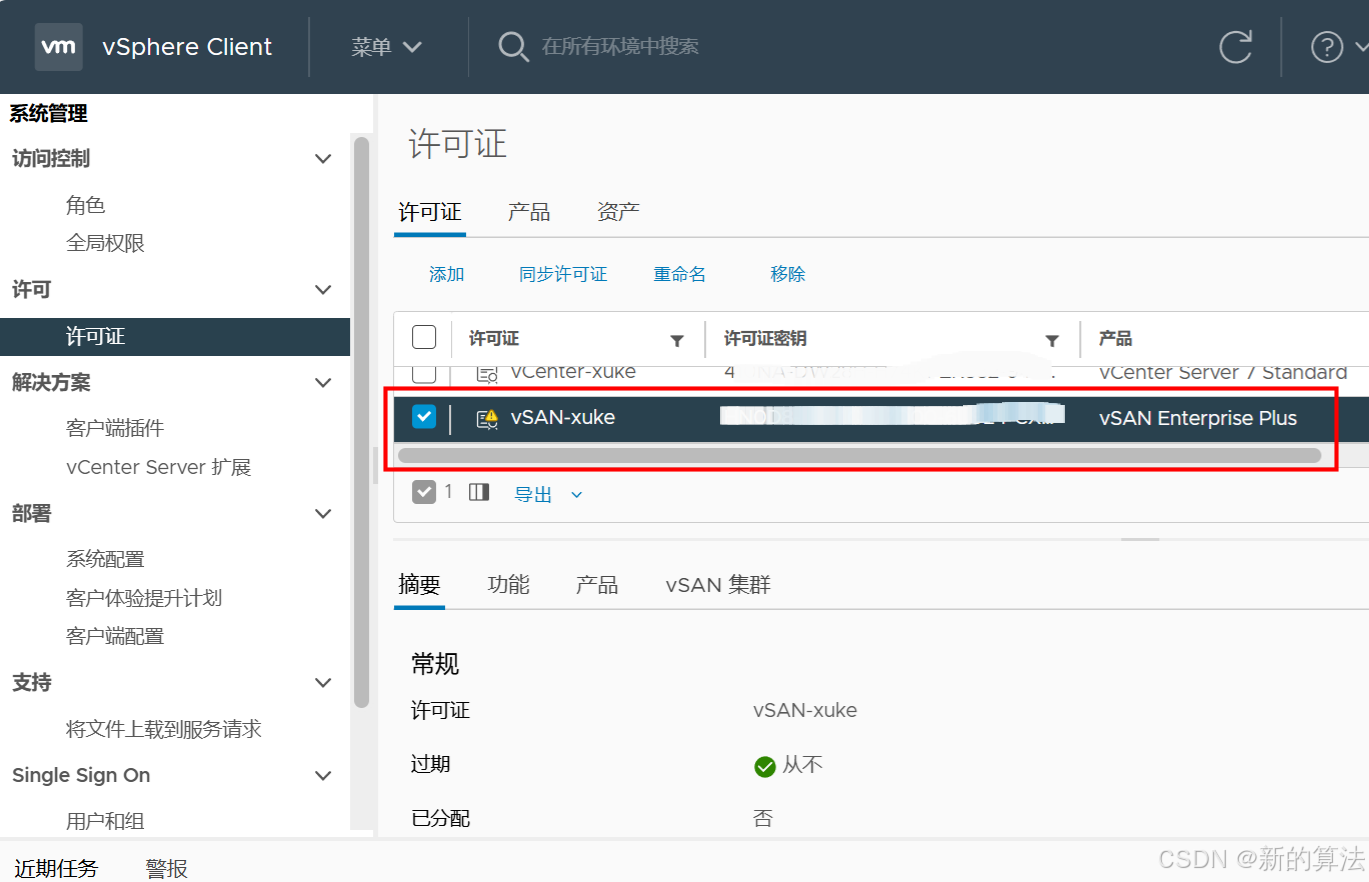Screen dimensions: 1369x882
Task: Collapse the 访问控制 section
Action: (323, 159)
